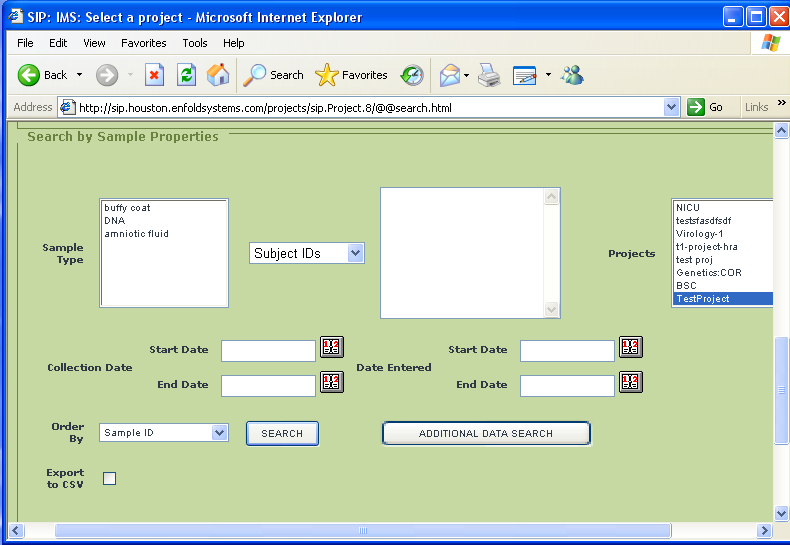This screenshot has width=790, height=545.
Task: Open Favorites star toolbar button
Action: click(351, 75)
